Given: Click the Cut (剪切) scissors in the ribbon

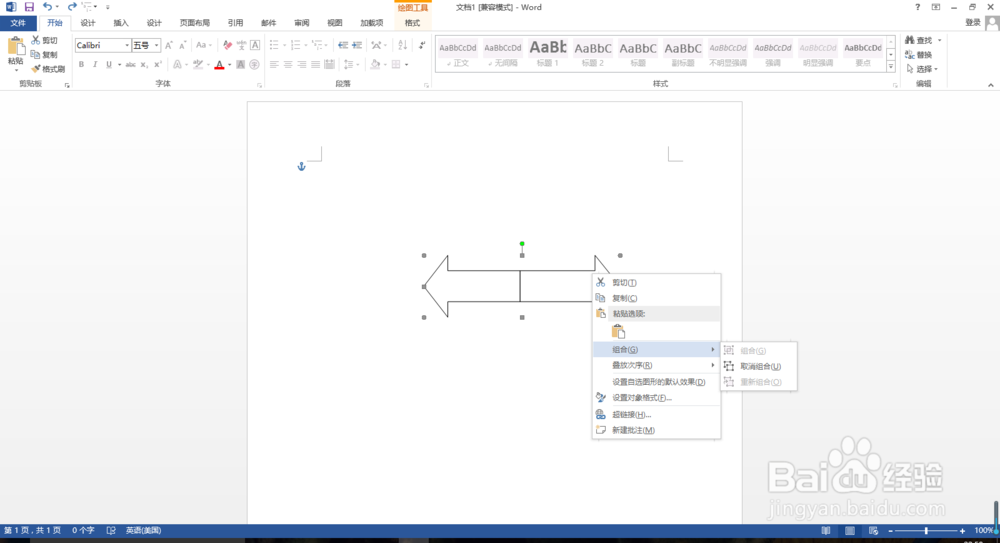Looking at the screenshot, I should tap(44, 40).
